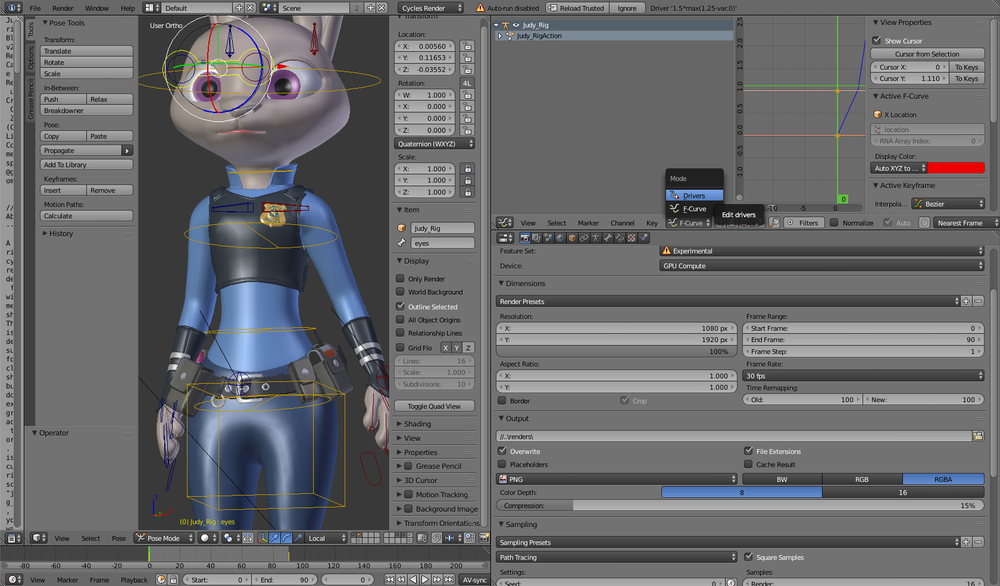Click the red Display Color swatch
This screenshot has height=586, width=1000.
tap(956, 168)
